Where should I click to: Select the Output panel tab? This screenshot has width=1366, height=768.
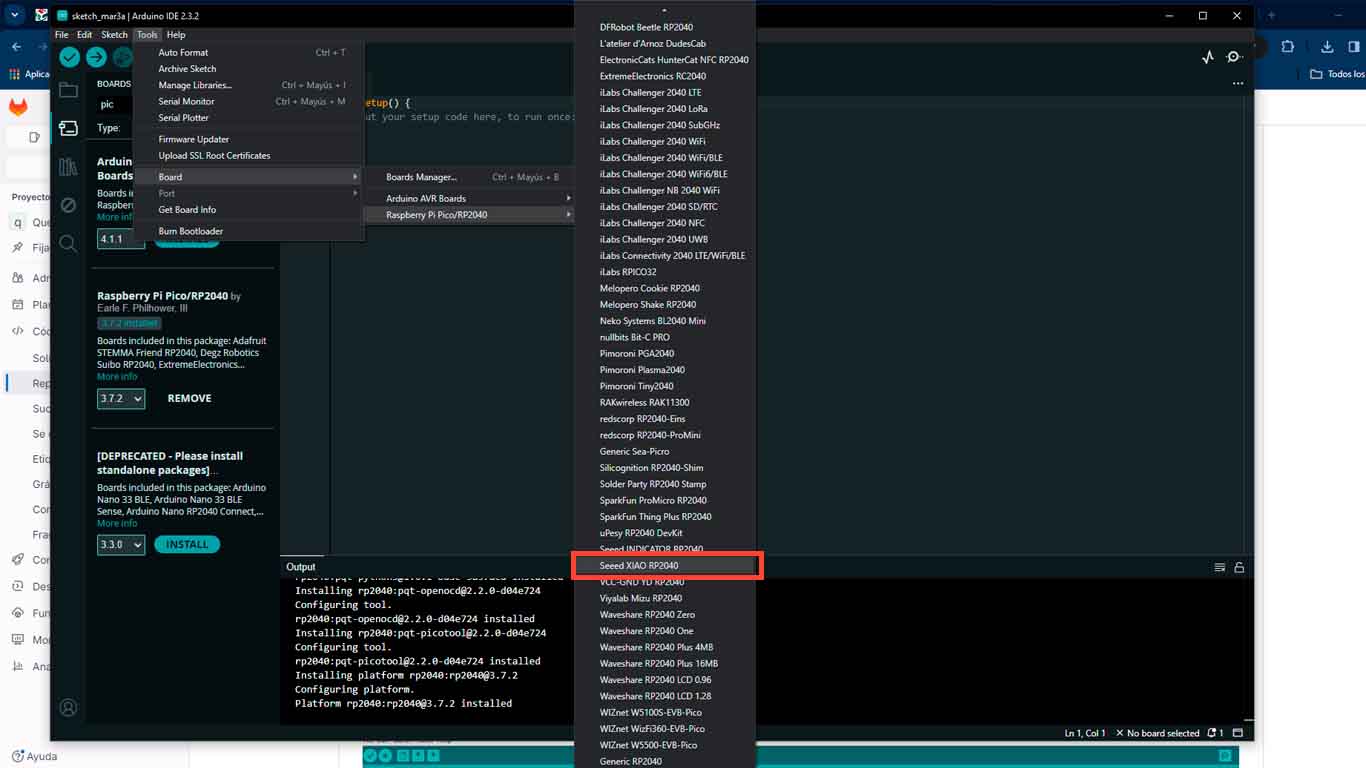301,567
